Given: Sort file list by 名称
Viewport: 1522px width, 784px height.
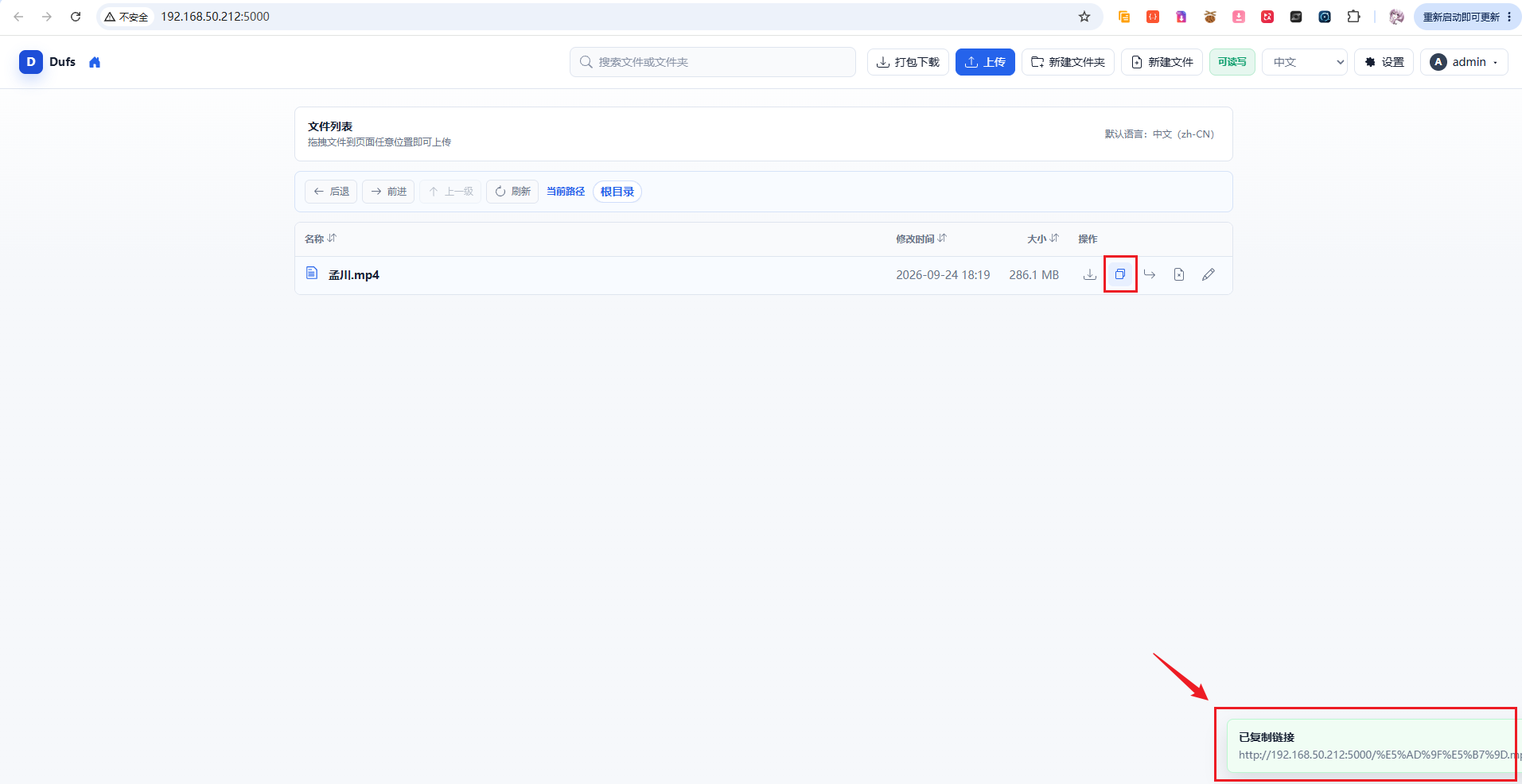Looking at the screenshot, I should (x=321, y=239).
